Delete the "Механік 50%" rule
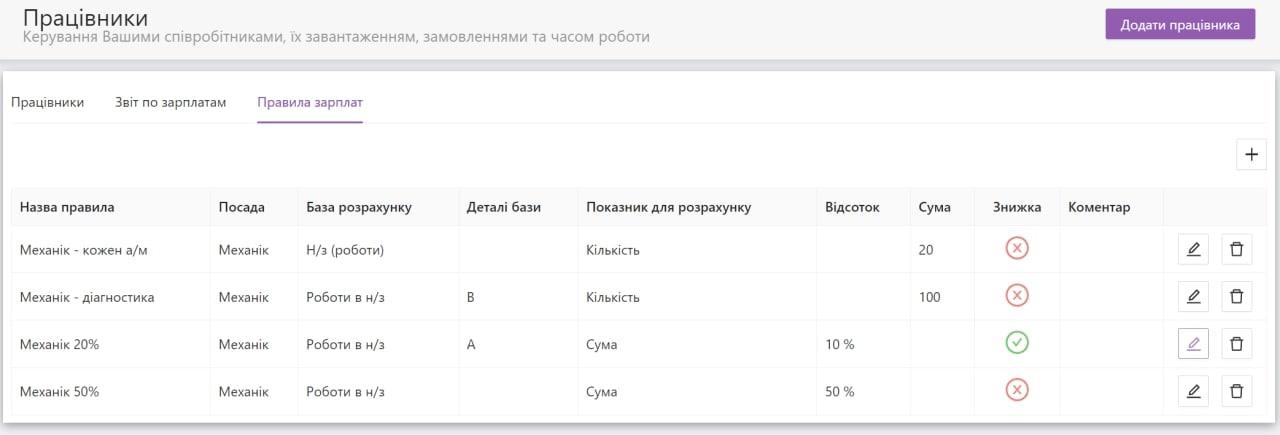1280x435 pixels. coord(1236,391)
